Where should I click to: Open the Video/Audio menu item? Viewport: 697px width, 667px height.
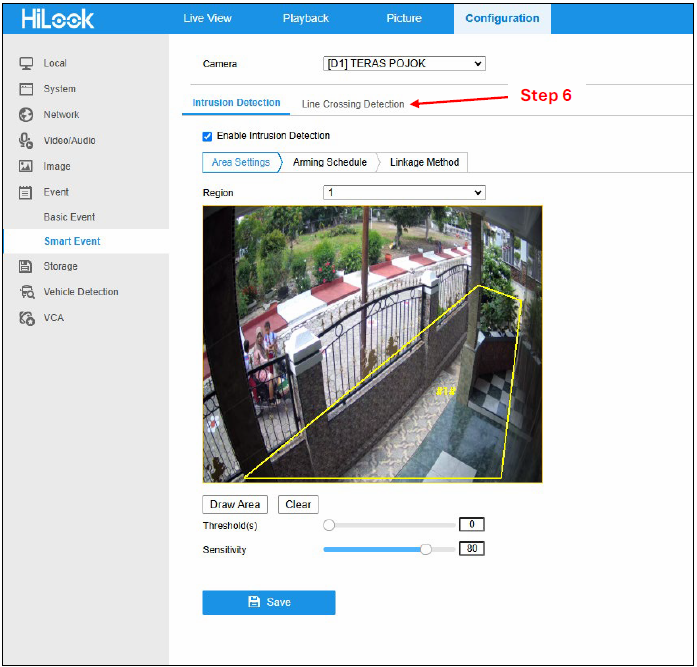pyautogui.click(x=69, y=140)
